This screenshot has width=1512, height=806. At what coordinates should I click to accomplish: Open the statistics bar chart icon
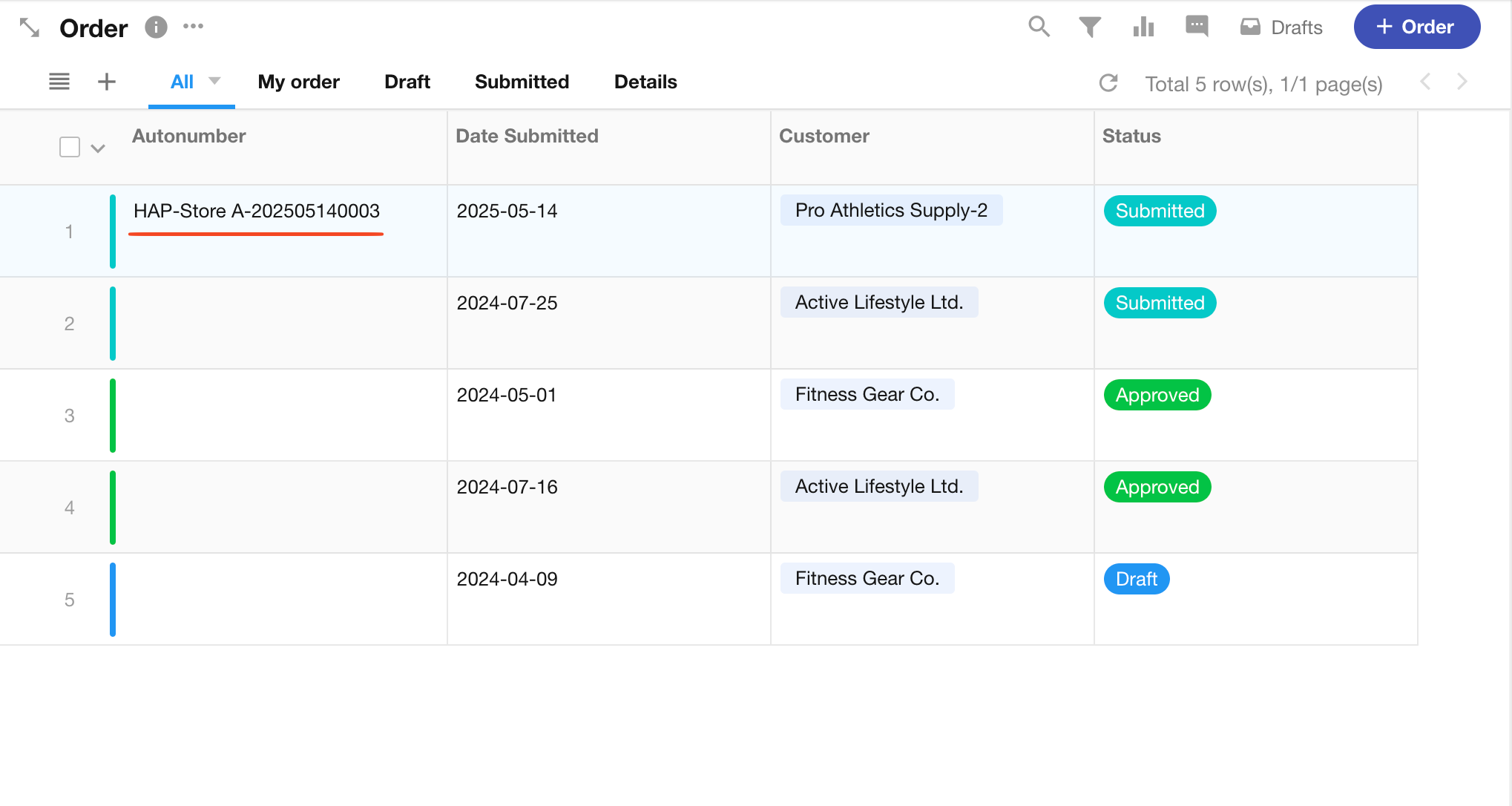pos(1143,27)
